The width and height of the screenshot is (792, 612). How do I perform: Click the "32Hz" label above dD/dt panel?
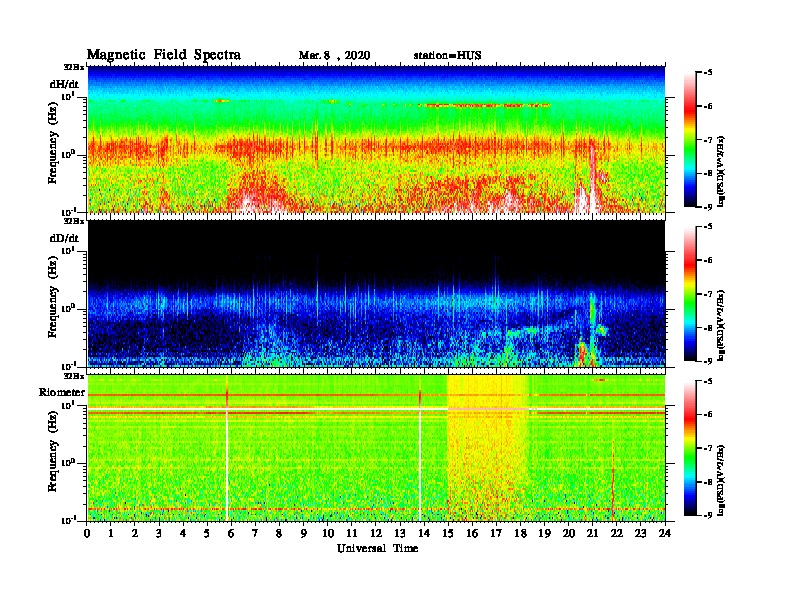pyautogui.click(x=73, y=221)
